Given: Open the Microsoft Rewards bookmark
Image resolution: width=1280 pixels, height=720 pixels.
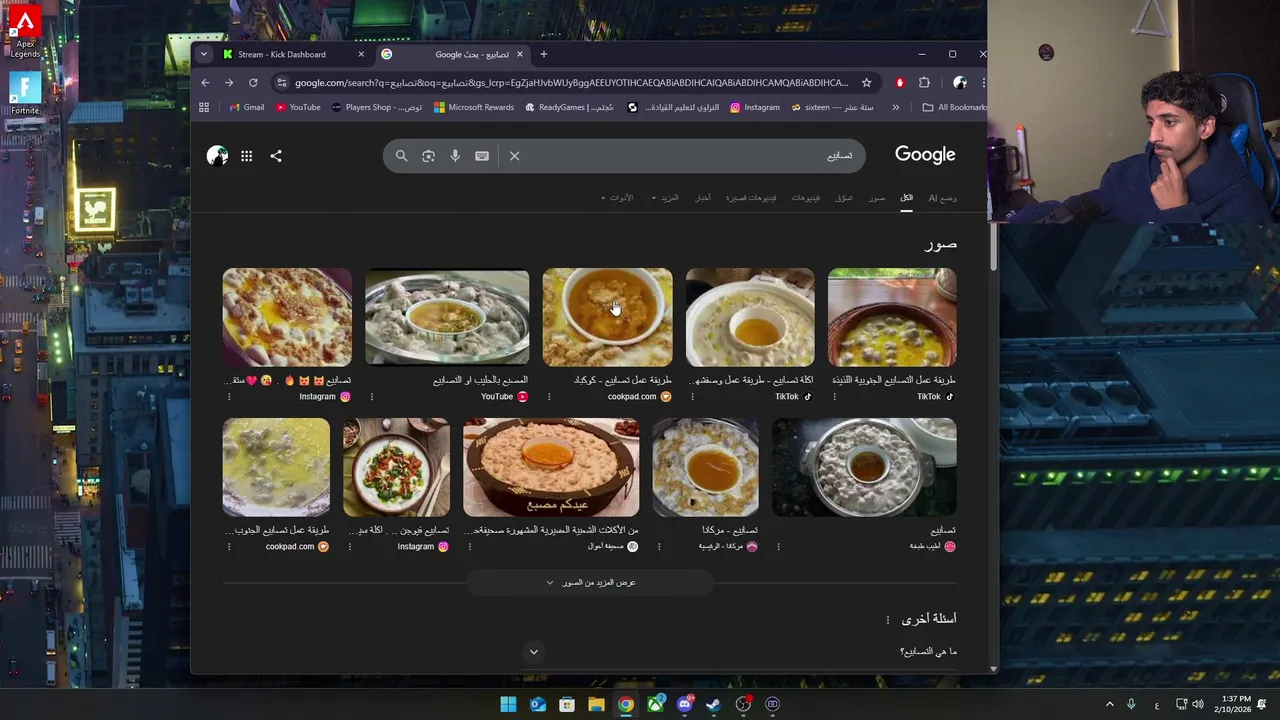Looking at the screenshot, I should click(474, 107).
